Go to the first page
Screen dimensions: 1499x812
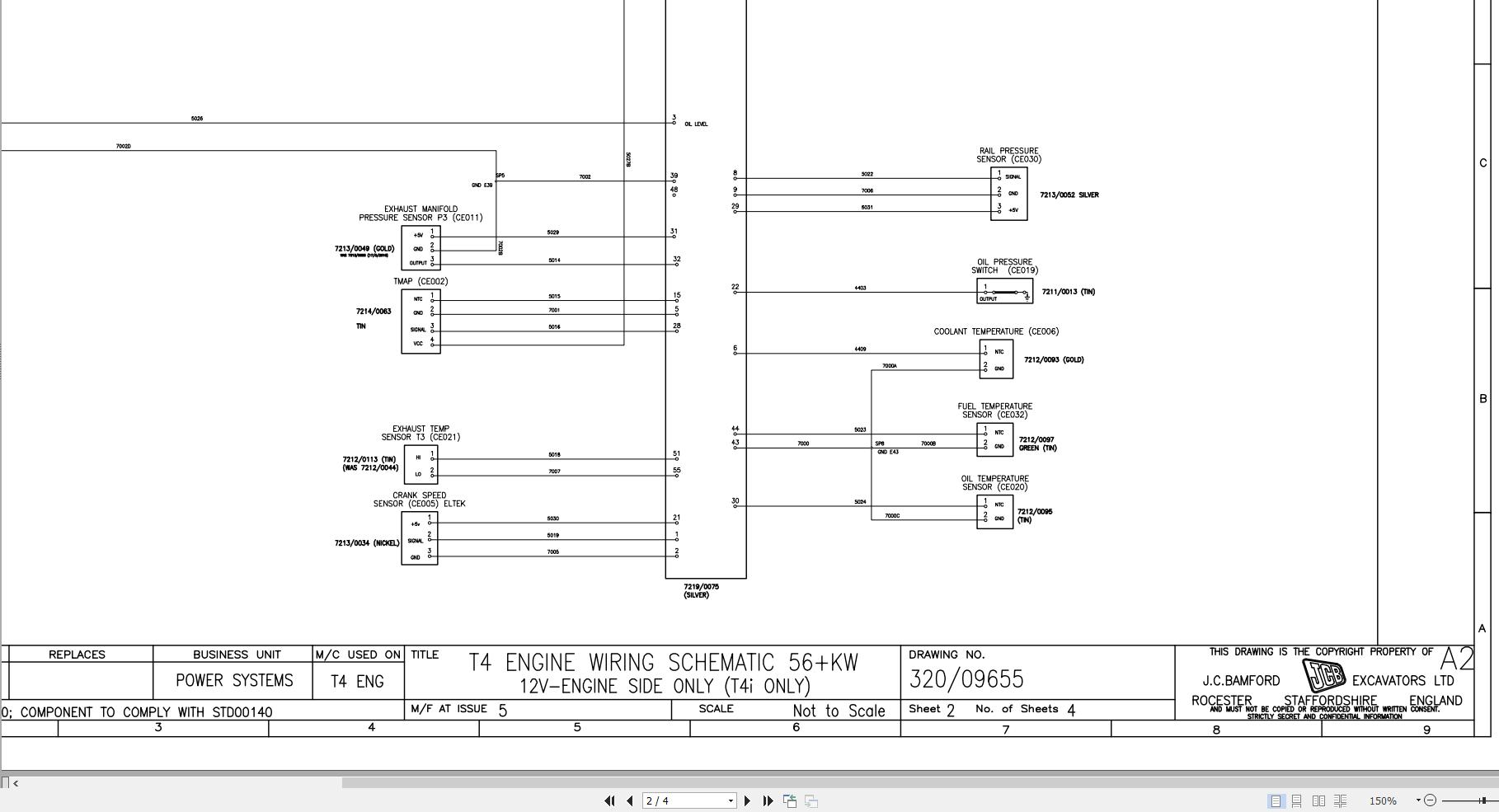point(610,800)
